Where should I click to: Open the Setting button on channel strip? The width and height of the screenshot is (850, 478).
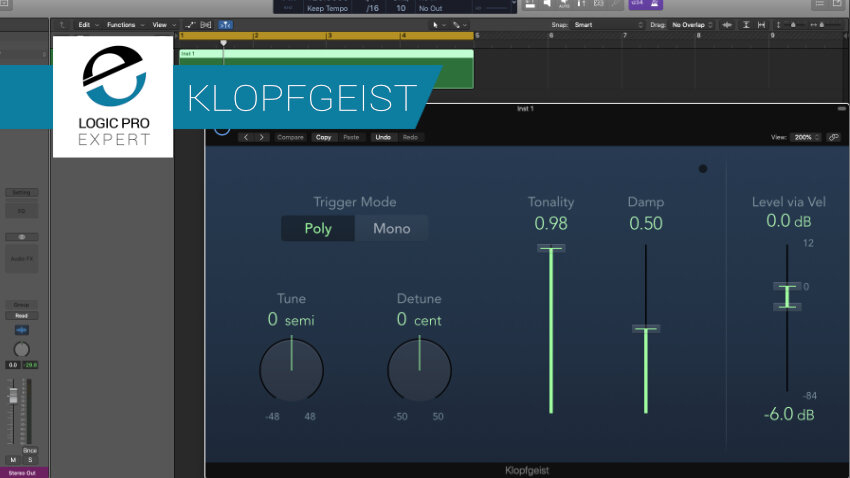click(x=22, y=192)
